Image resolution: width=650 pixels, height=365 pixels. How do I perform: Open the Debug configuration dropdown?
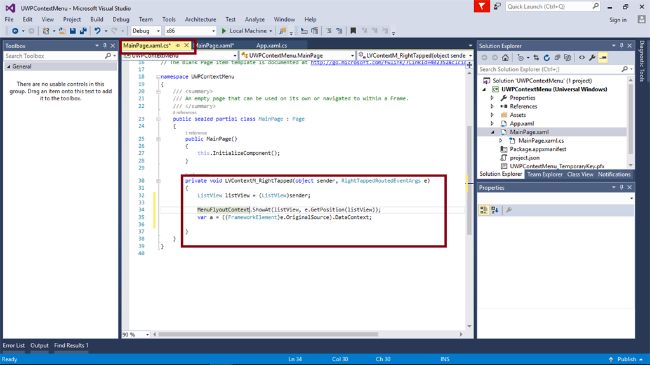[x=146, y=31]
